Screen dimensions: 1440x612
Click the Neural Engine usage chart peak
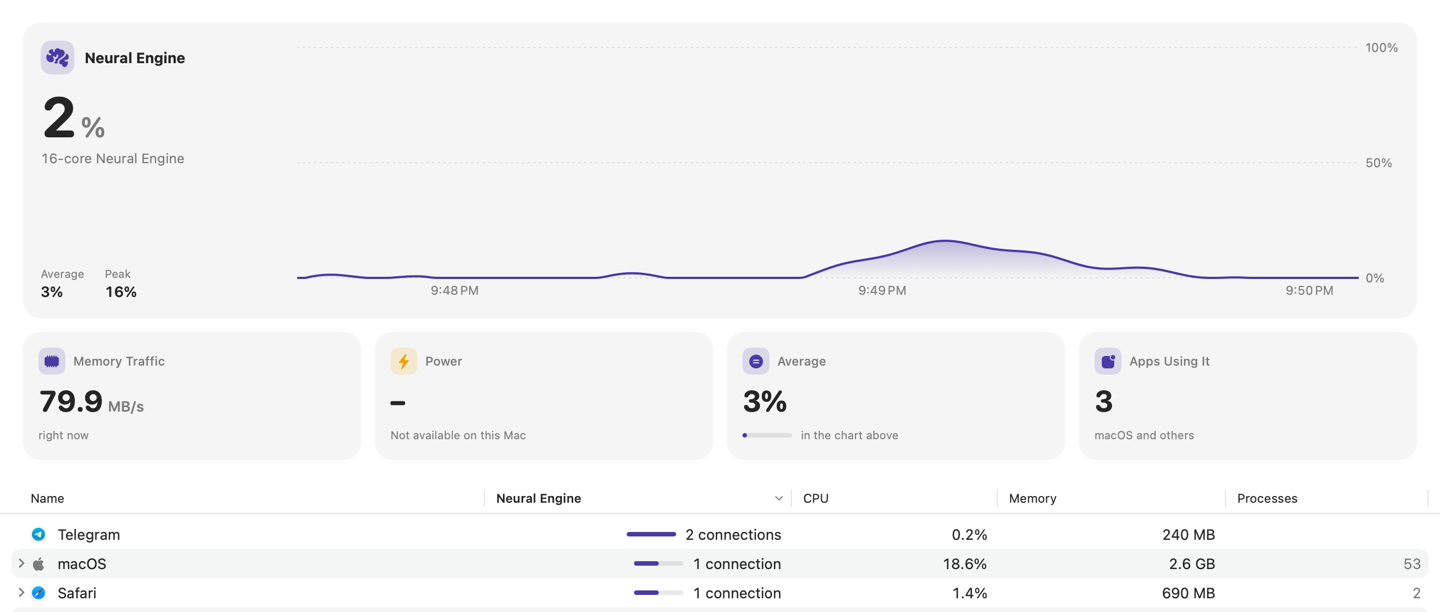[944, 241]
